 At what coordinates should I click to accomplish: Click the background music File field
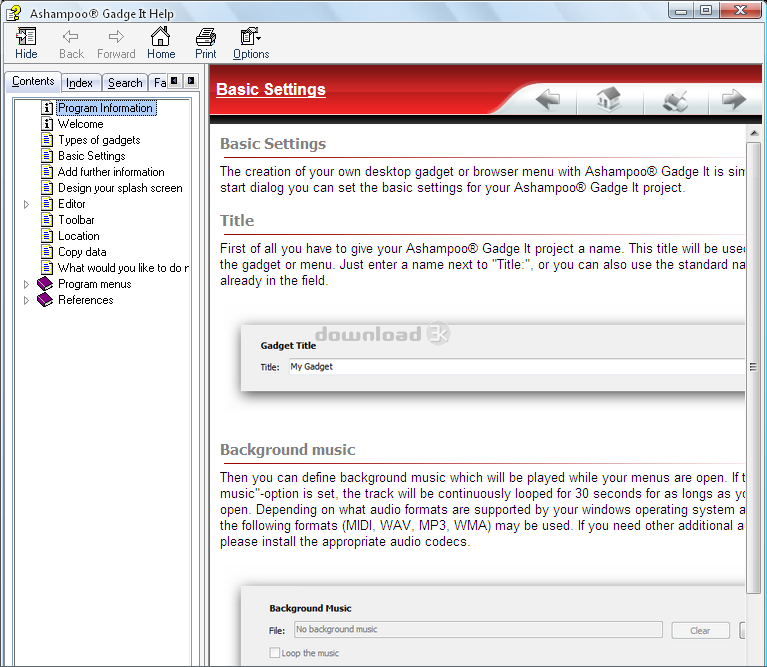[x=478, y=629]
